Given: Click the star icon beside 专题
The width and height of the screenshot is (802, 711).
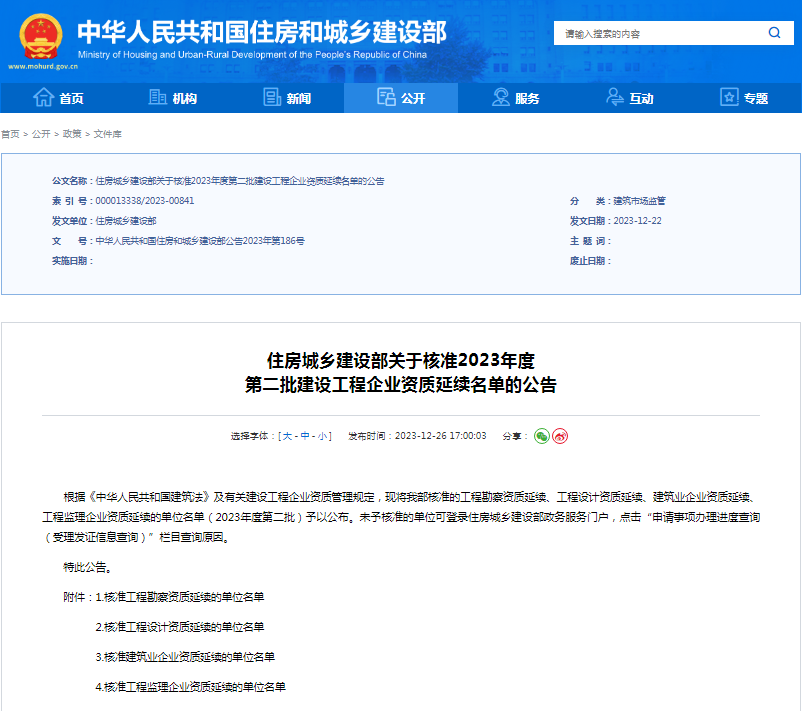Looking at the screenshot, I should [x=727, y=97].
